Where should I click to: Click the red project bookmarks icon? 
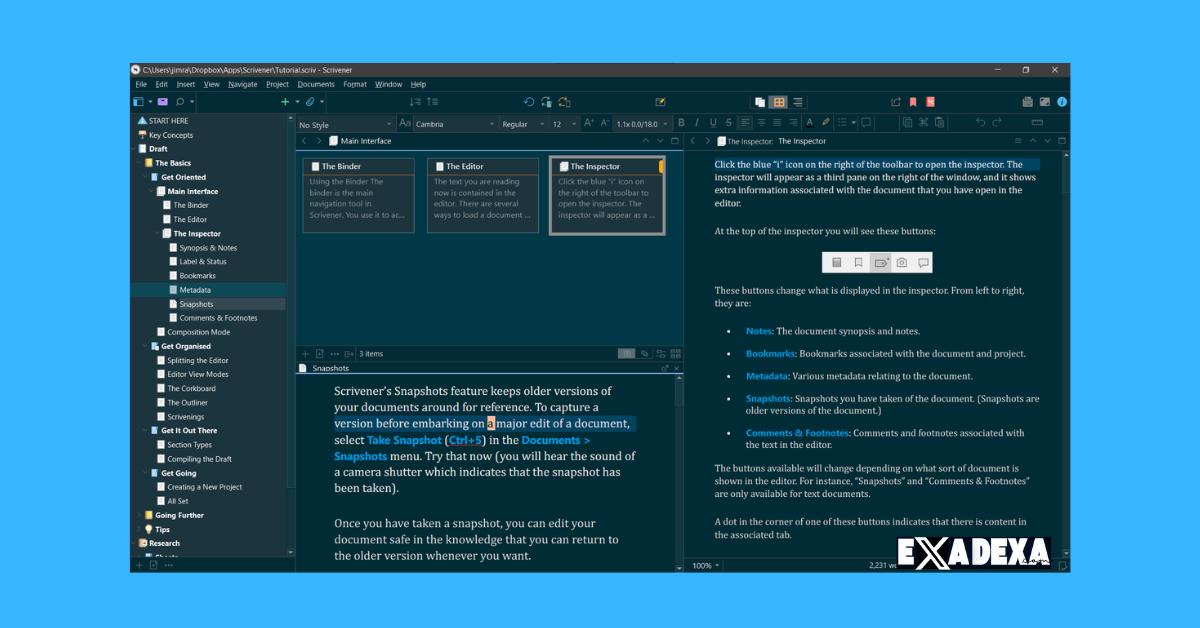coord(913,101)
